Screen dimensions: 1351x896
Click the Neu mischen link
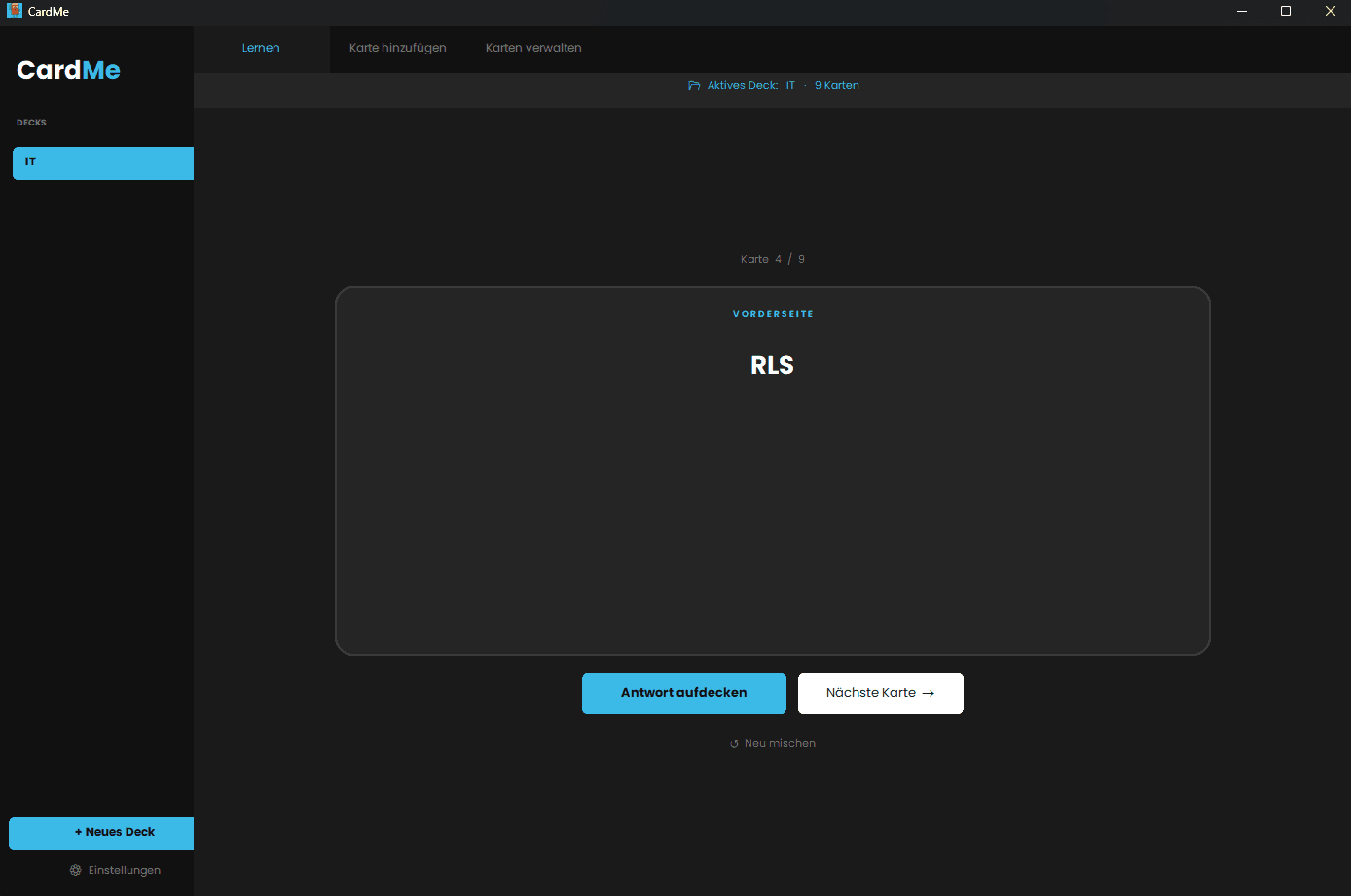click(780, 743)
